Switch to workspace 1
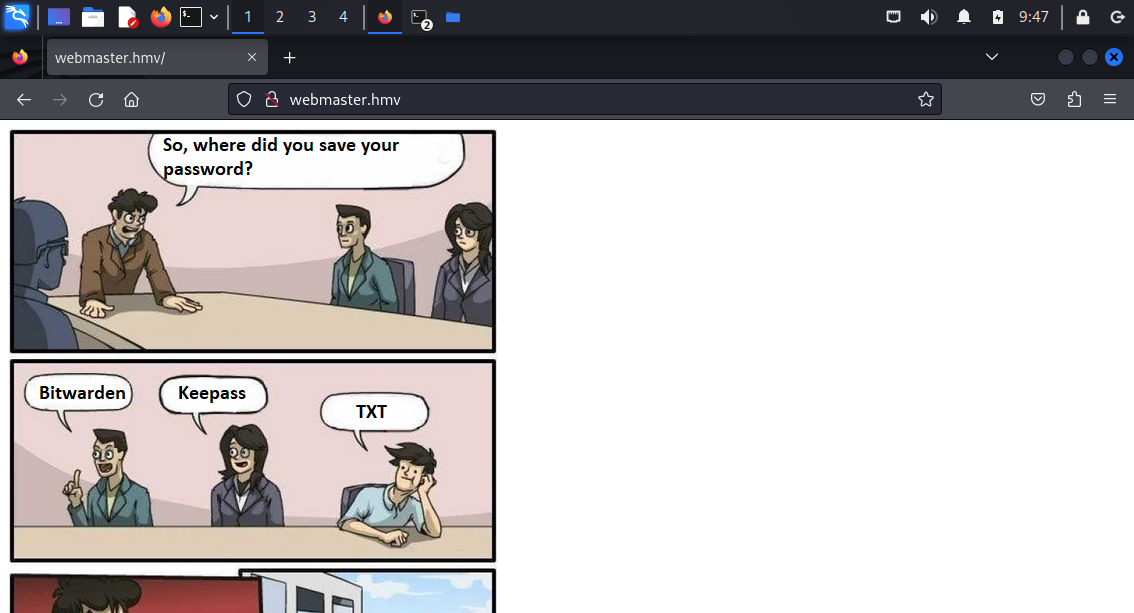Screen dimensions: 1134x613 click(x=248, y=17)
